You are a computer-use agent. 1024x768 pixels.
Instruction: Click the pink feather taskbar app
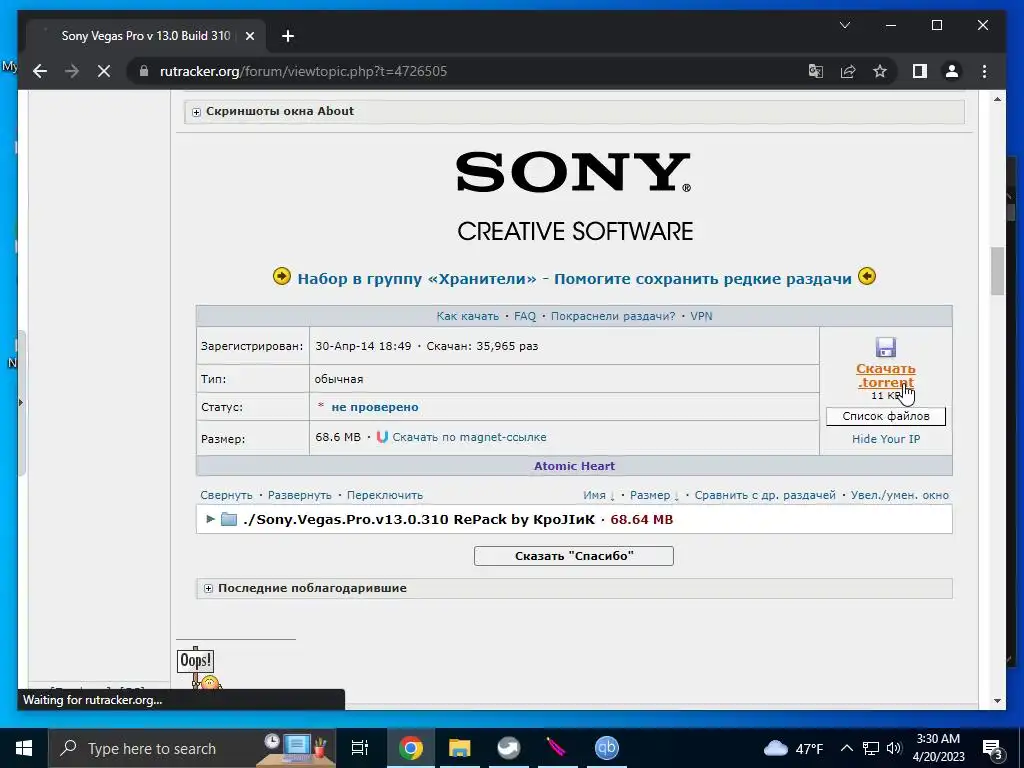click(x=556, y=748)
